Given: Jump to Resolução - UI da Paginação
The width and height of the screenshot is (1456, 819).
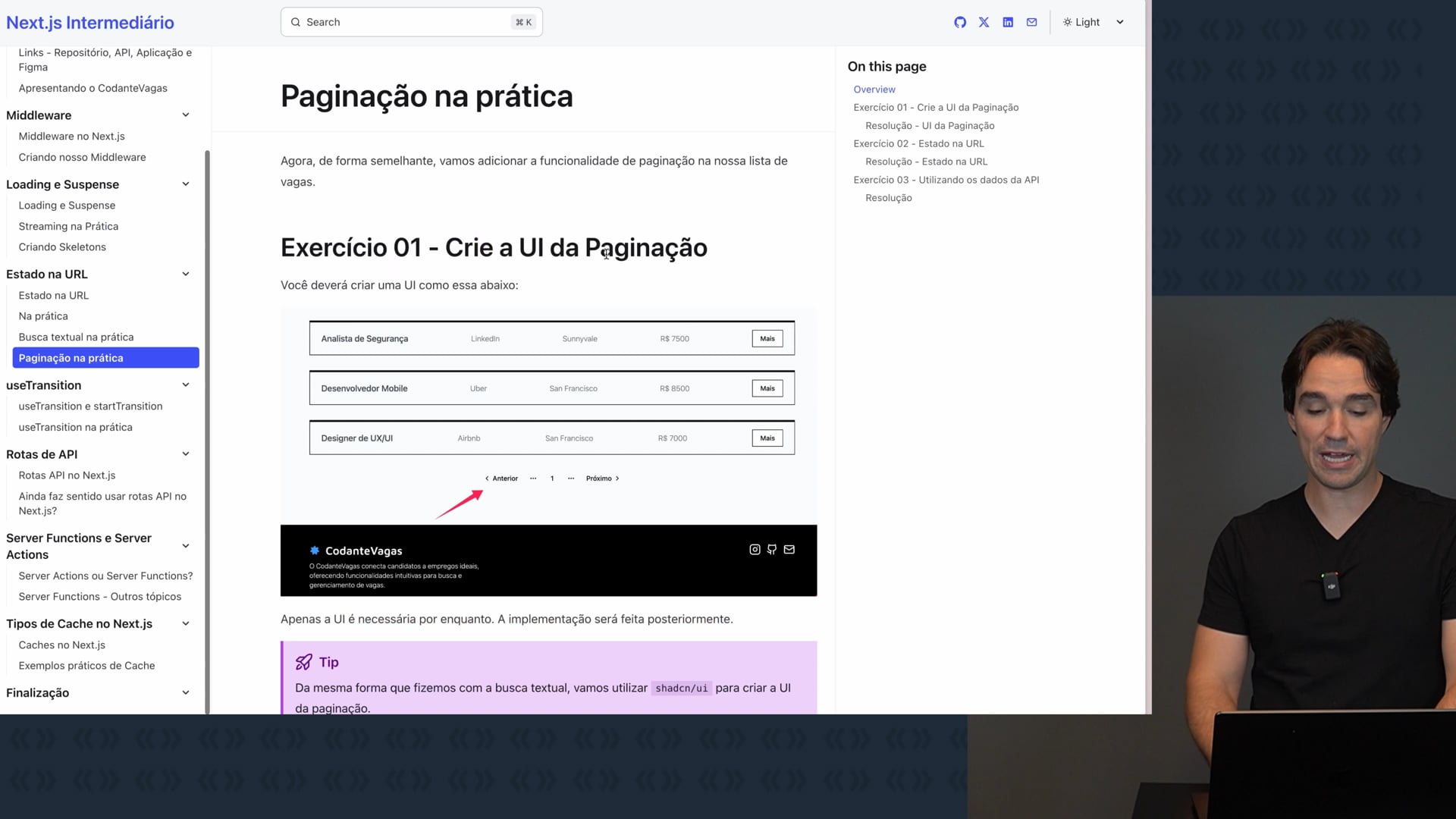Looking at the screenshot, I should tap(930, 126).
